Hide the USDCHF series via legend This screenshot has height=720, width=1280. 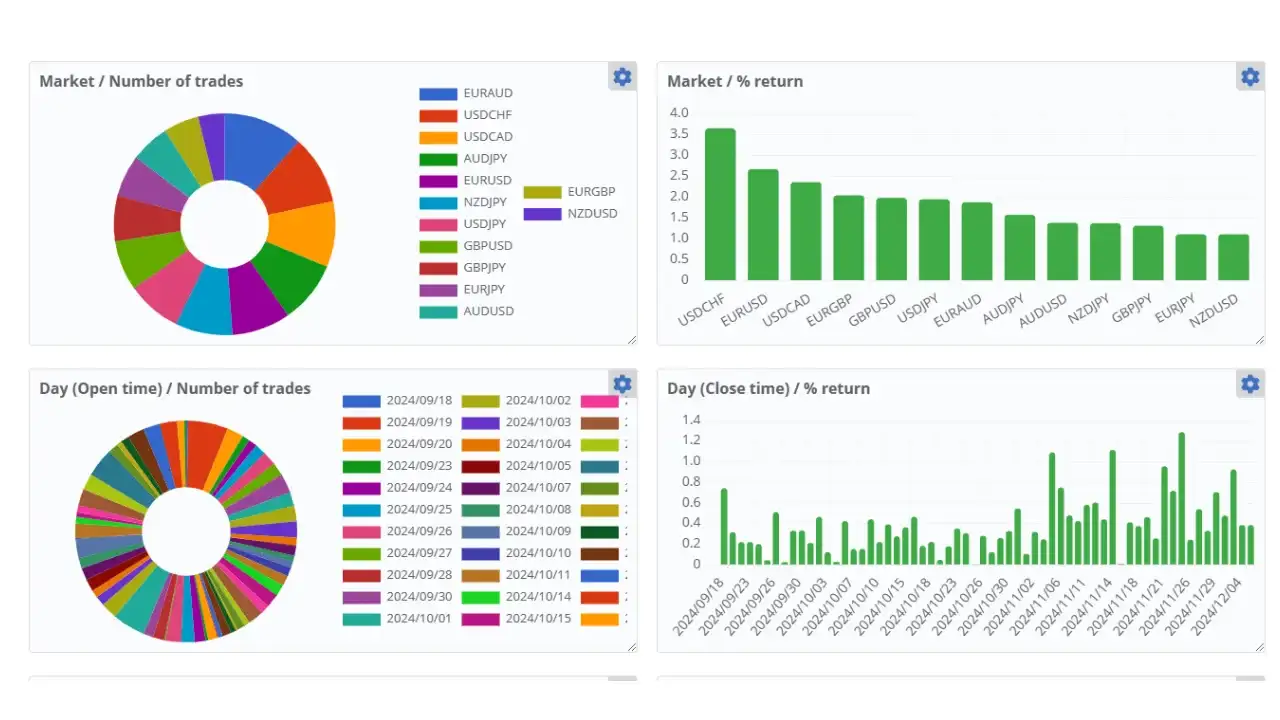tap(487, 115)
